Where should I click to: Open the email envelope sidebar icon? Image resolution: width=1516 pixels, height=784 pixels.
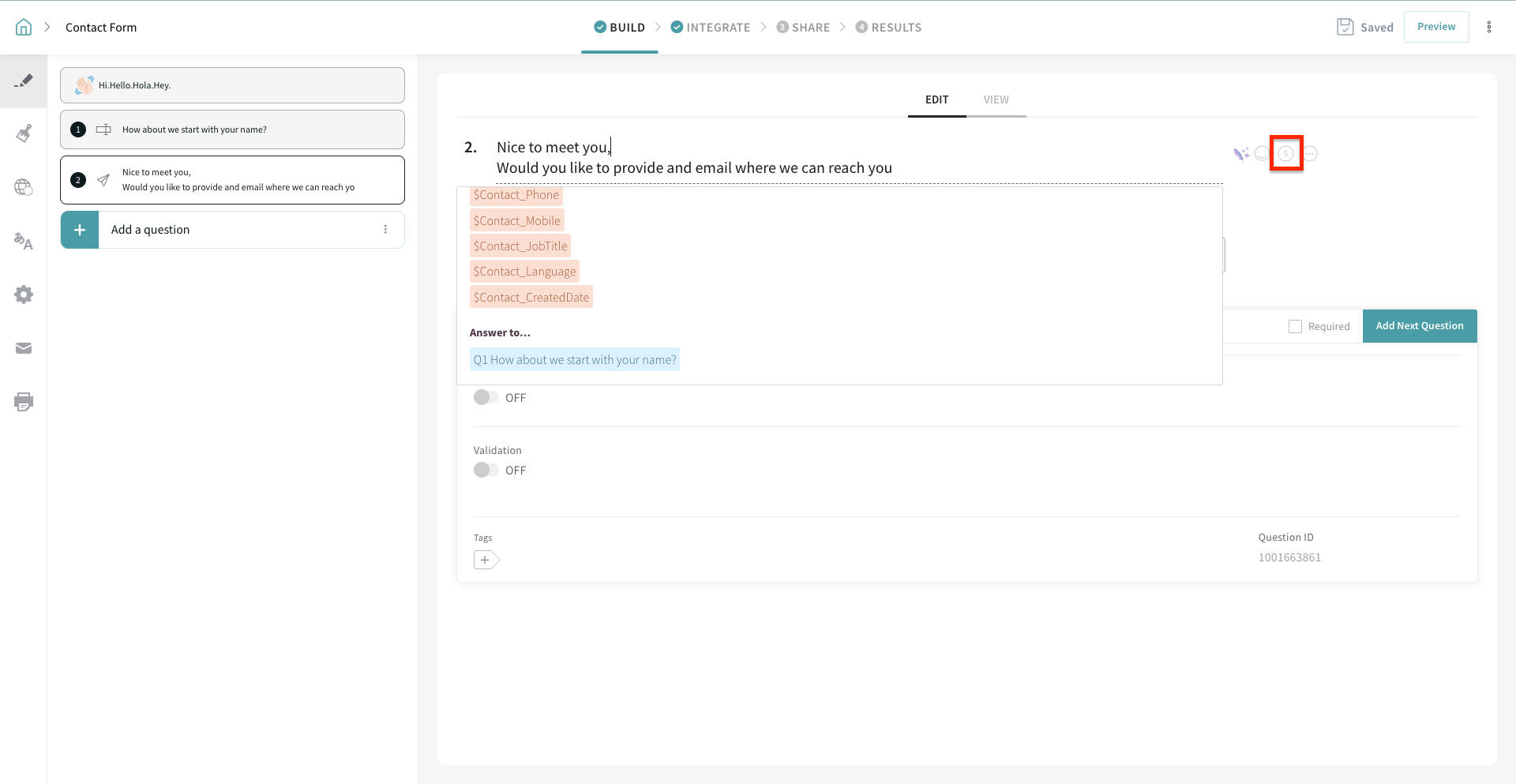point(24,348)
